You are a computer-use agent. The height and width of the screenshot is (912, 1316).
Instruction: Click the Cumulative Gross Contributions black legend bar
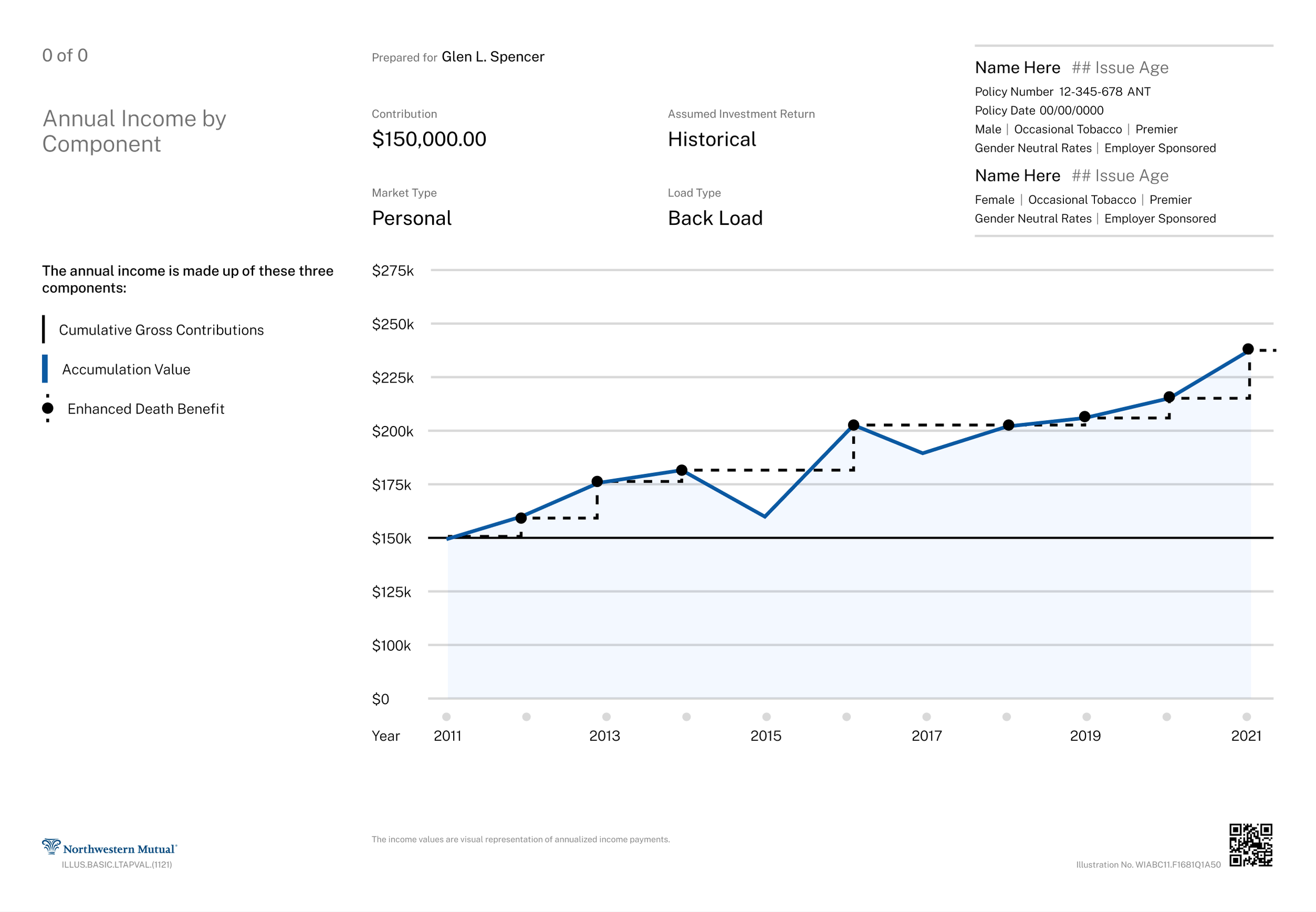coord(43,329)
